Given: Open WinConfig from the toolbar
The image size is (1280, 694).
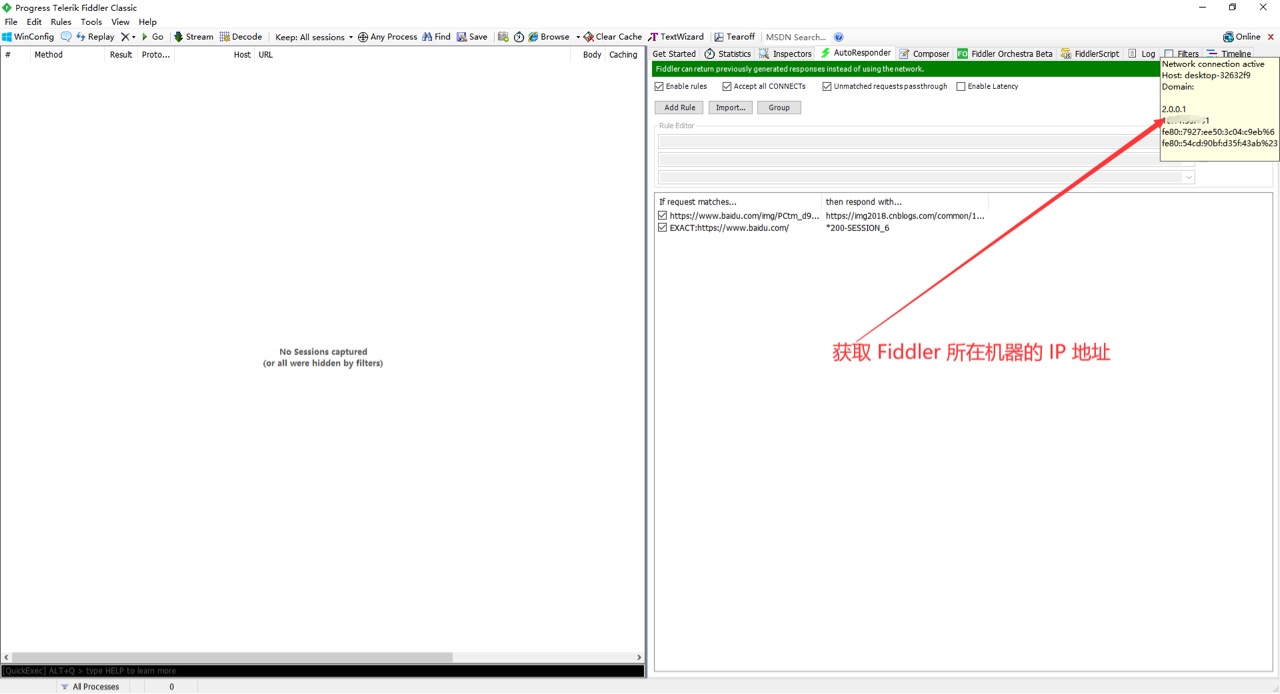Looking at the screenshot, I should (x=28, y=37).
